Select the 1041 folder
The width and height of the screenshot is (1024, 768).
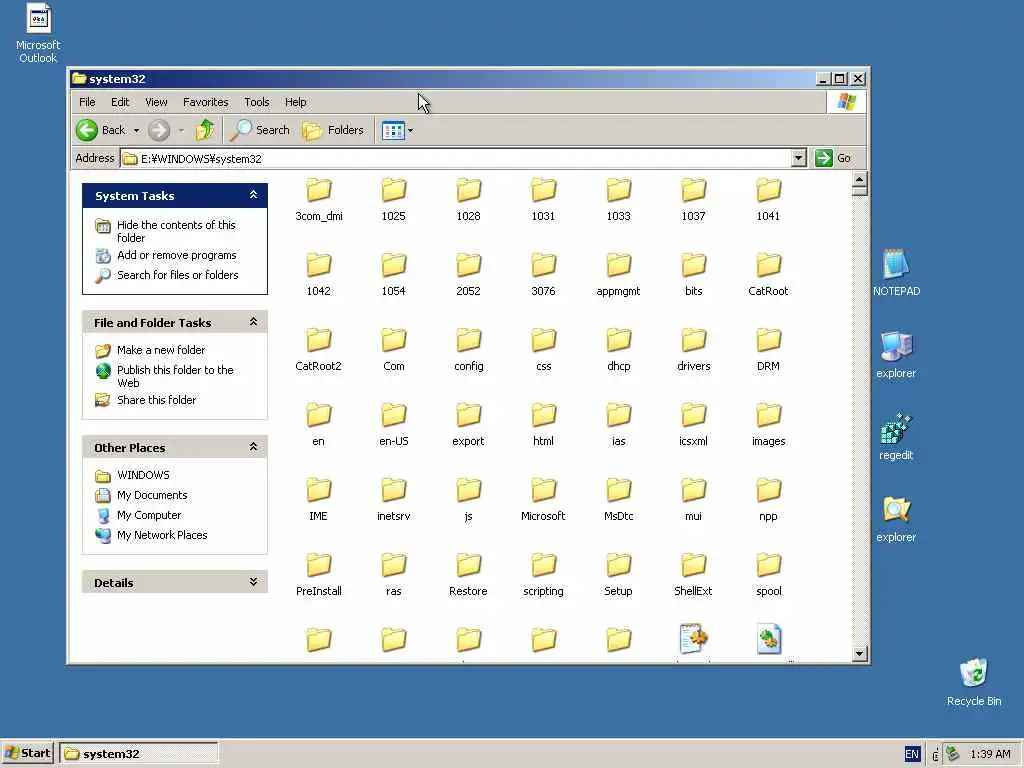click(x=769, y=200)
